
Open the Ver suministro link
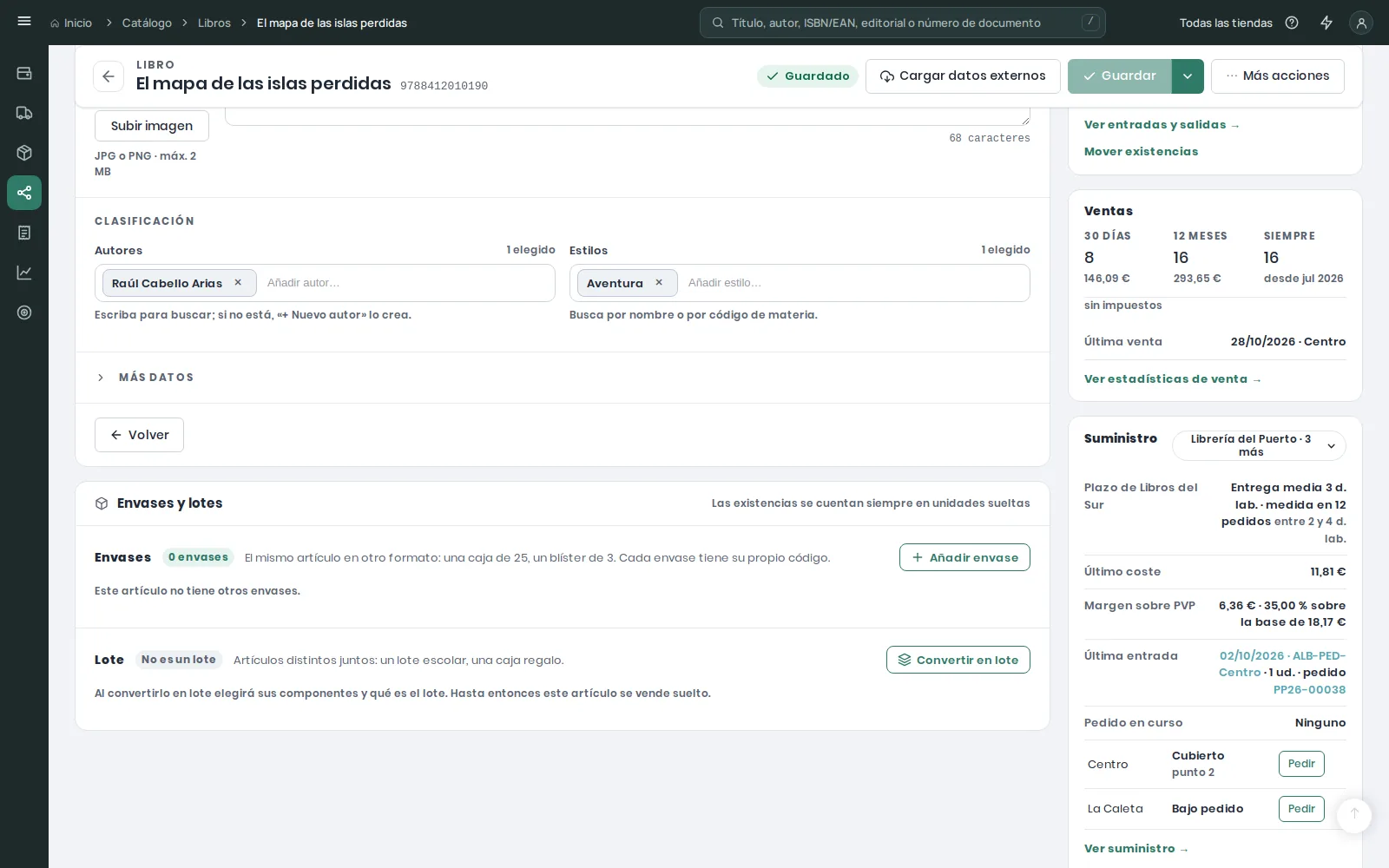1136,849
